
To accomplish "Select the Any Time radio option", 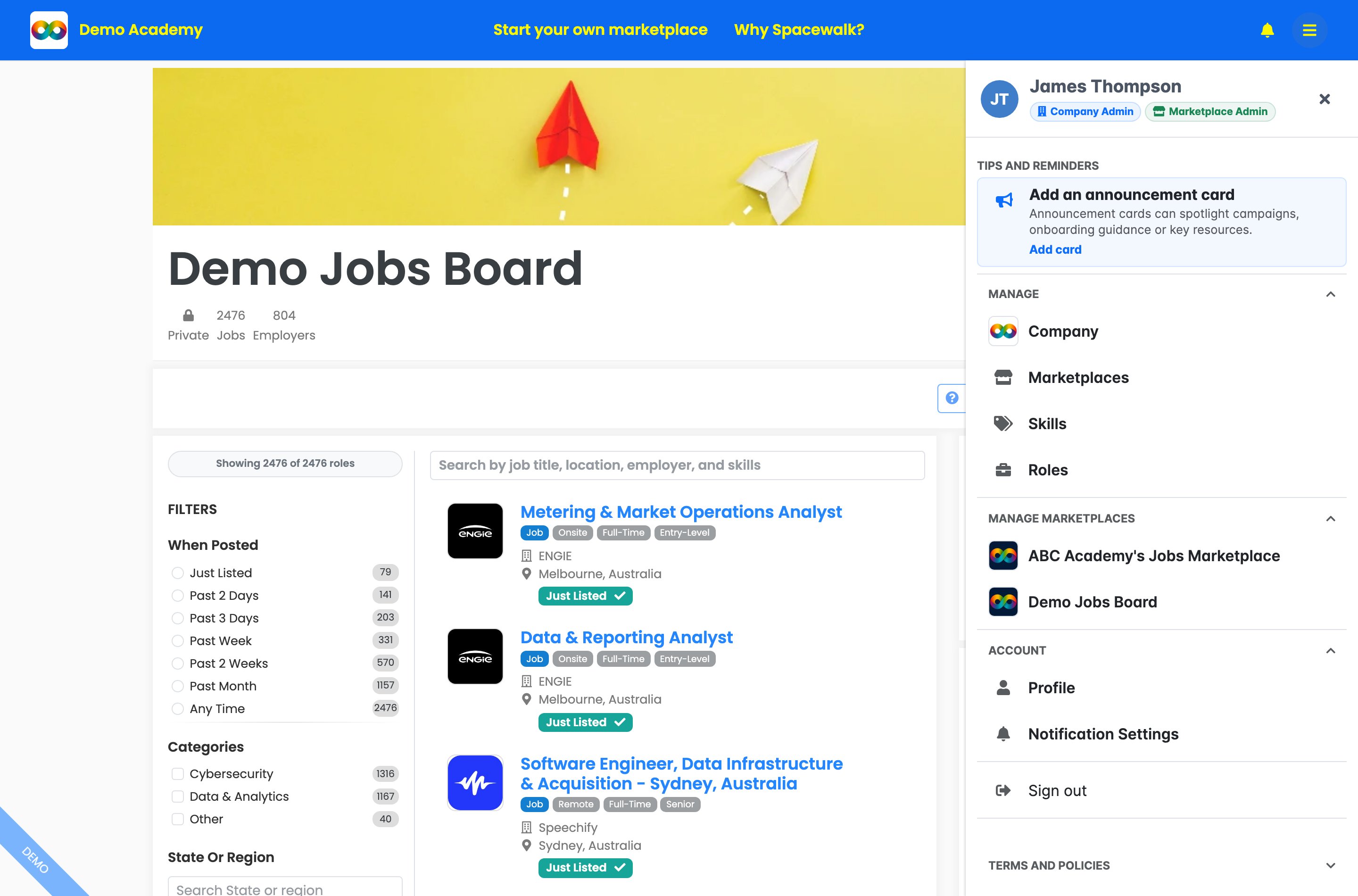I will [178, 709].
